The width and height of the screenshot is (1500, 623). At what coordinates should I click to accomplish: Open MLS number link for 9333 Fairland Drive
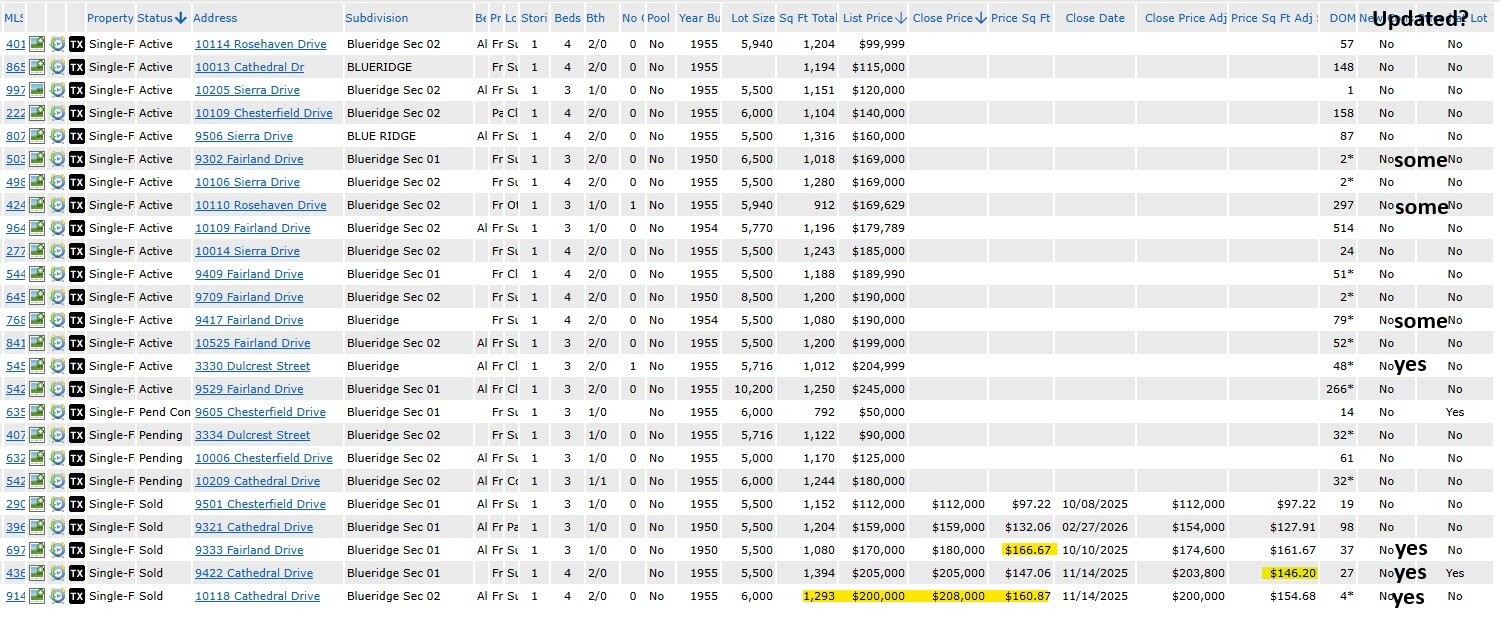15,550
